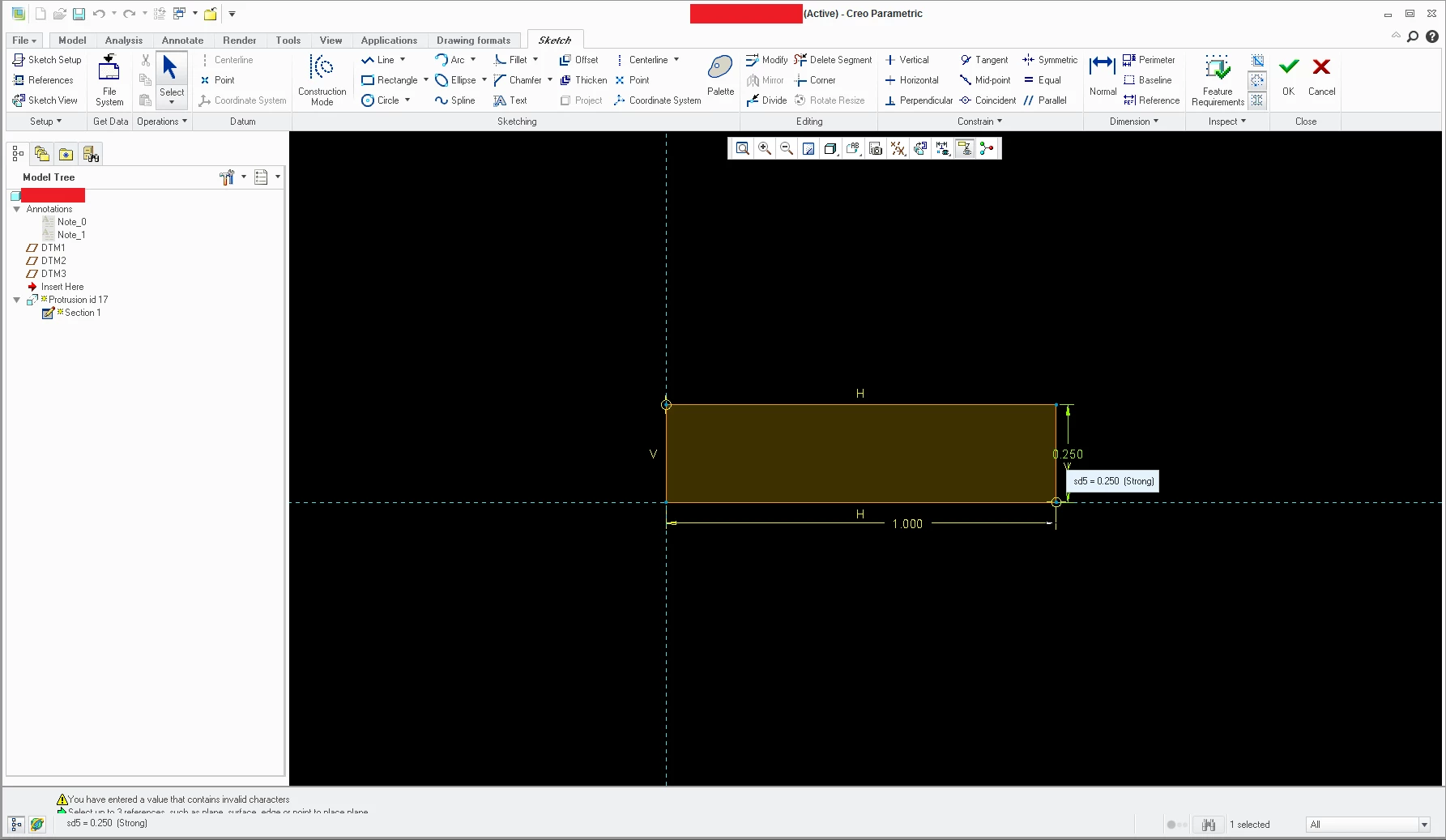Expand the Dimension group dropdown
This screenshot has width=1446, height=840.
tap(1133, 122)
